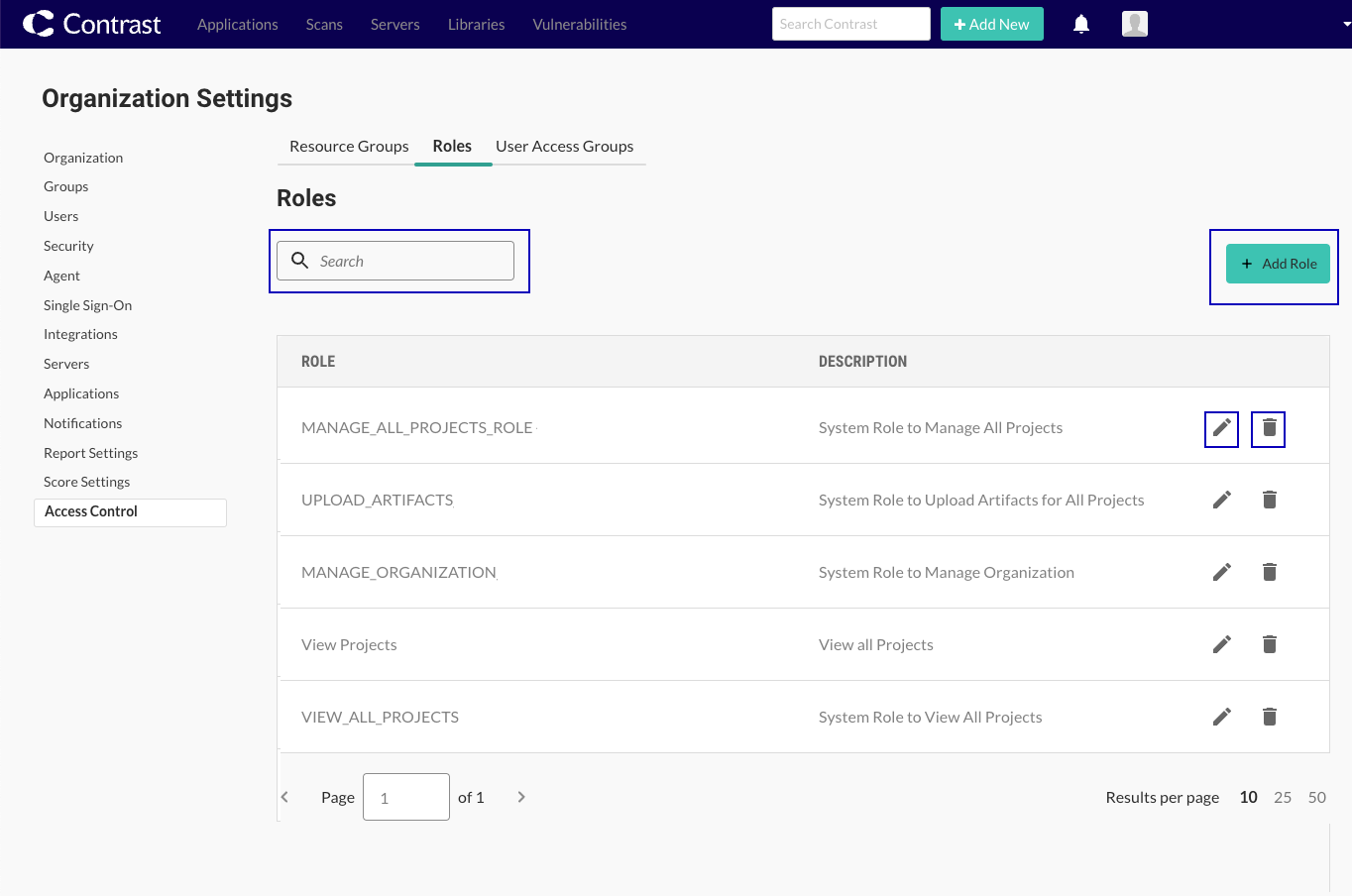Image resolution: width=1352 pixels, height=896 pixels.
Task: Click the Add Role button
Action: 1278,264
